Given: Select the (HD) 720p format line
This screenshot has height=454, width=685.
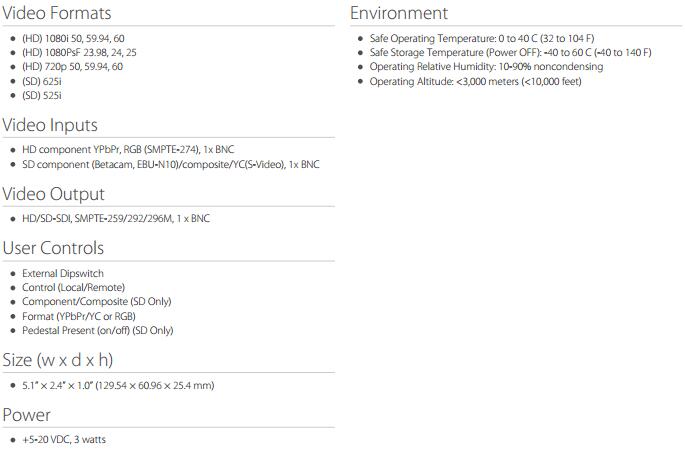Looking at the screenshot, I should coord(72,67).
